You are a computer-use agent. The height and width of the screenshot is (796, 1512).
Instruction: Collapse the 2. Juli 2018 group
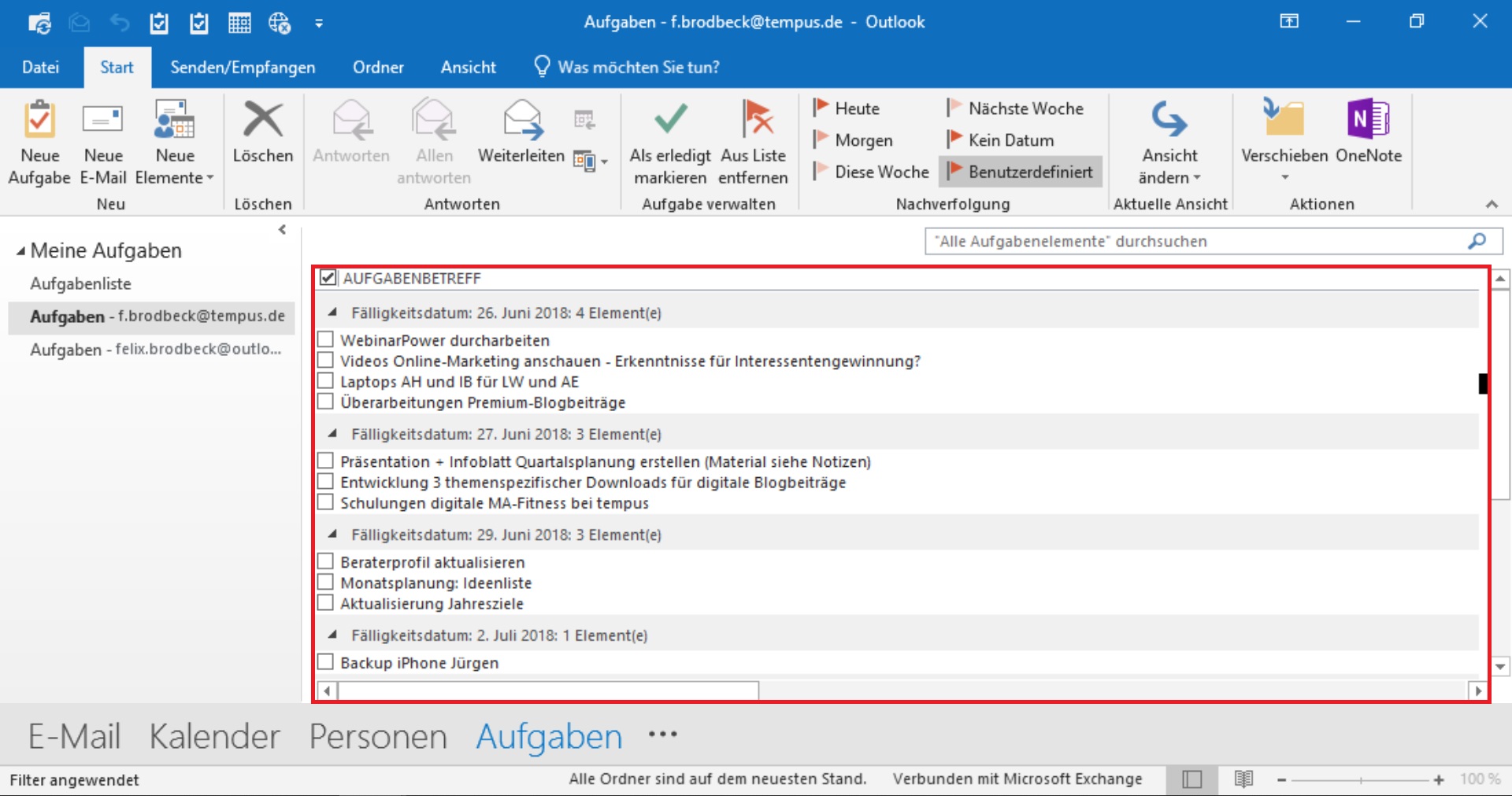pos(333,635)
